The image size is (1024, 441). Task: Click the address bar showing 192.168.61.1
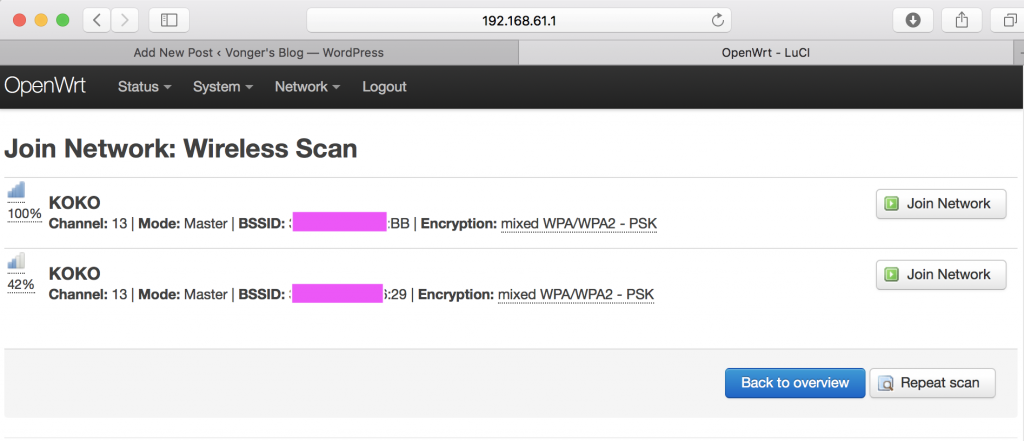519,20
